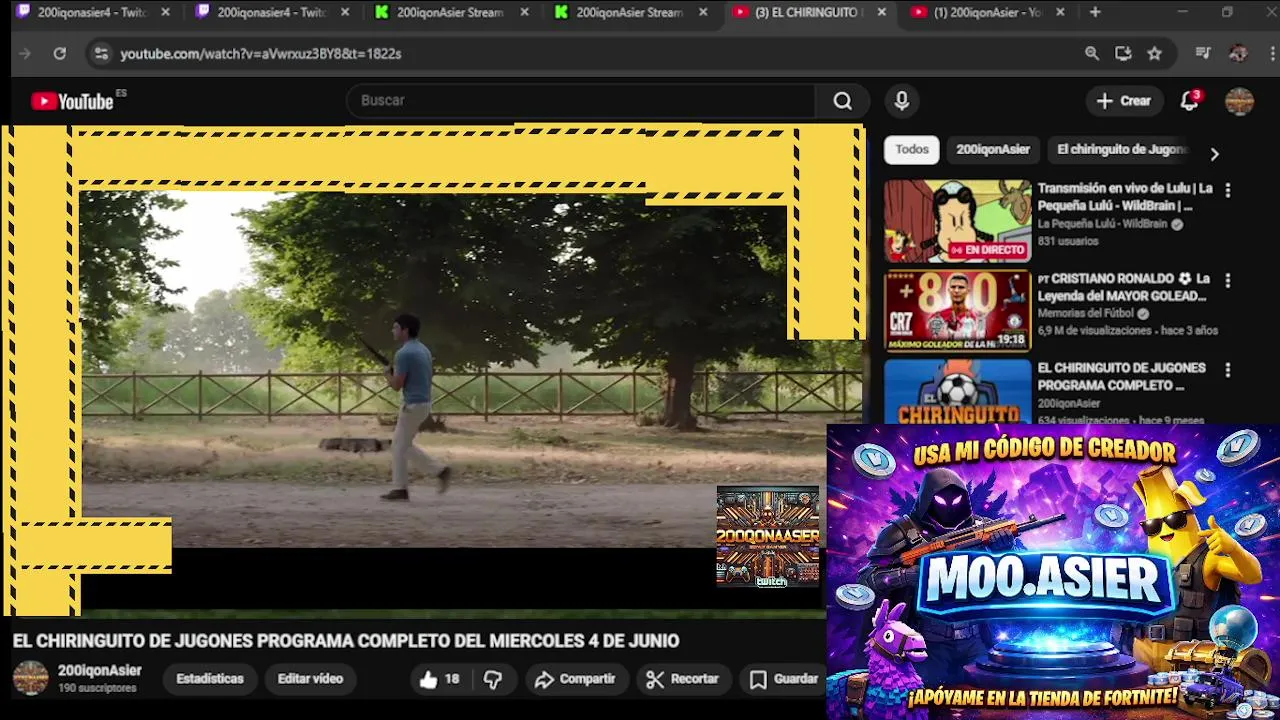Click title 'CRISTIANO RONALDO La Leyenda del MAYOR'

(x=1124, y=288)
